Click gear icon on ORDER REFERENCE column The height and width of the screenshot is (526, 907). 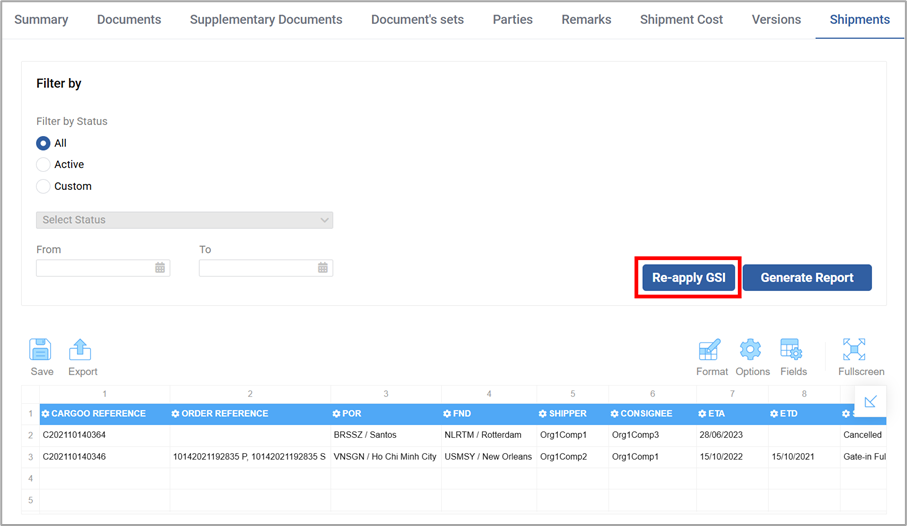[175, 414]
